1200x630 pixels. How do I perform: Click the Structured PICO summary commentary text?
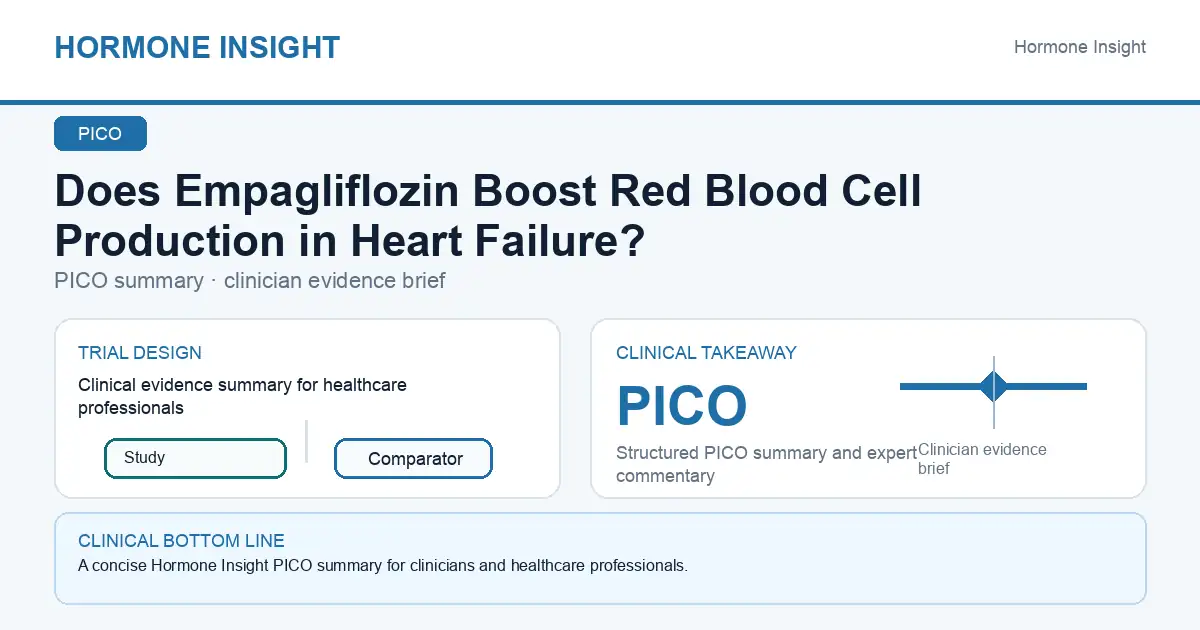pos(766,464)
